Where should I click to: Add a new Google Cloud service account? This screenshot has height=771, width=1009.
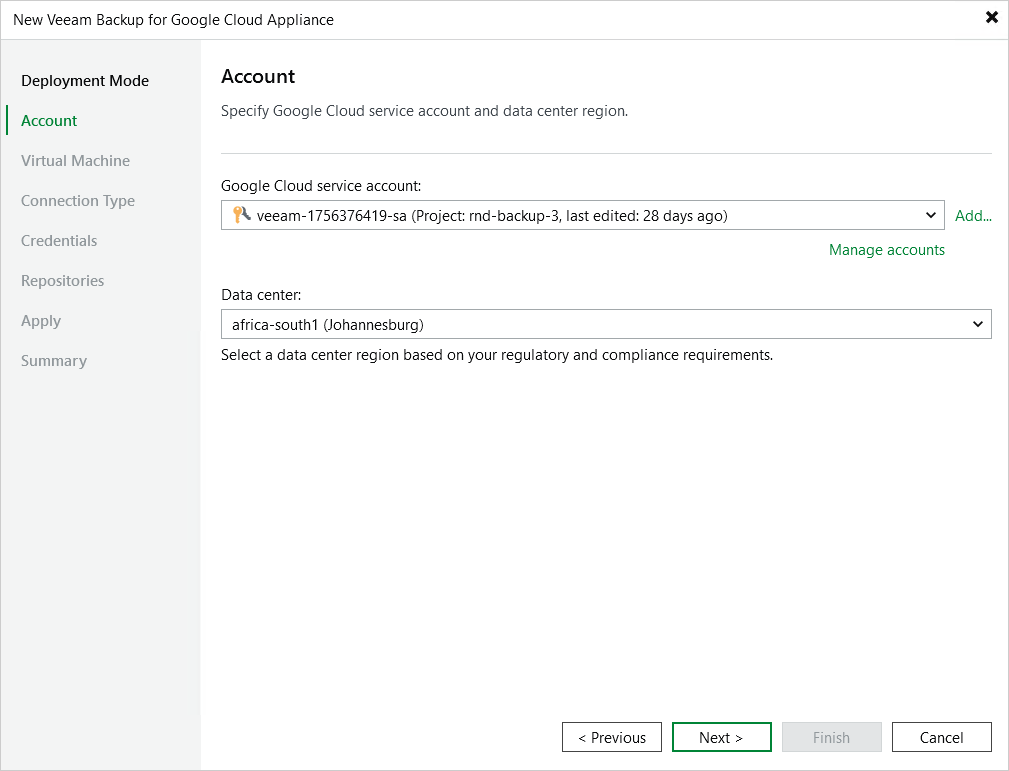click(973, 216)
